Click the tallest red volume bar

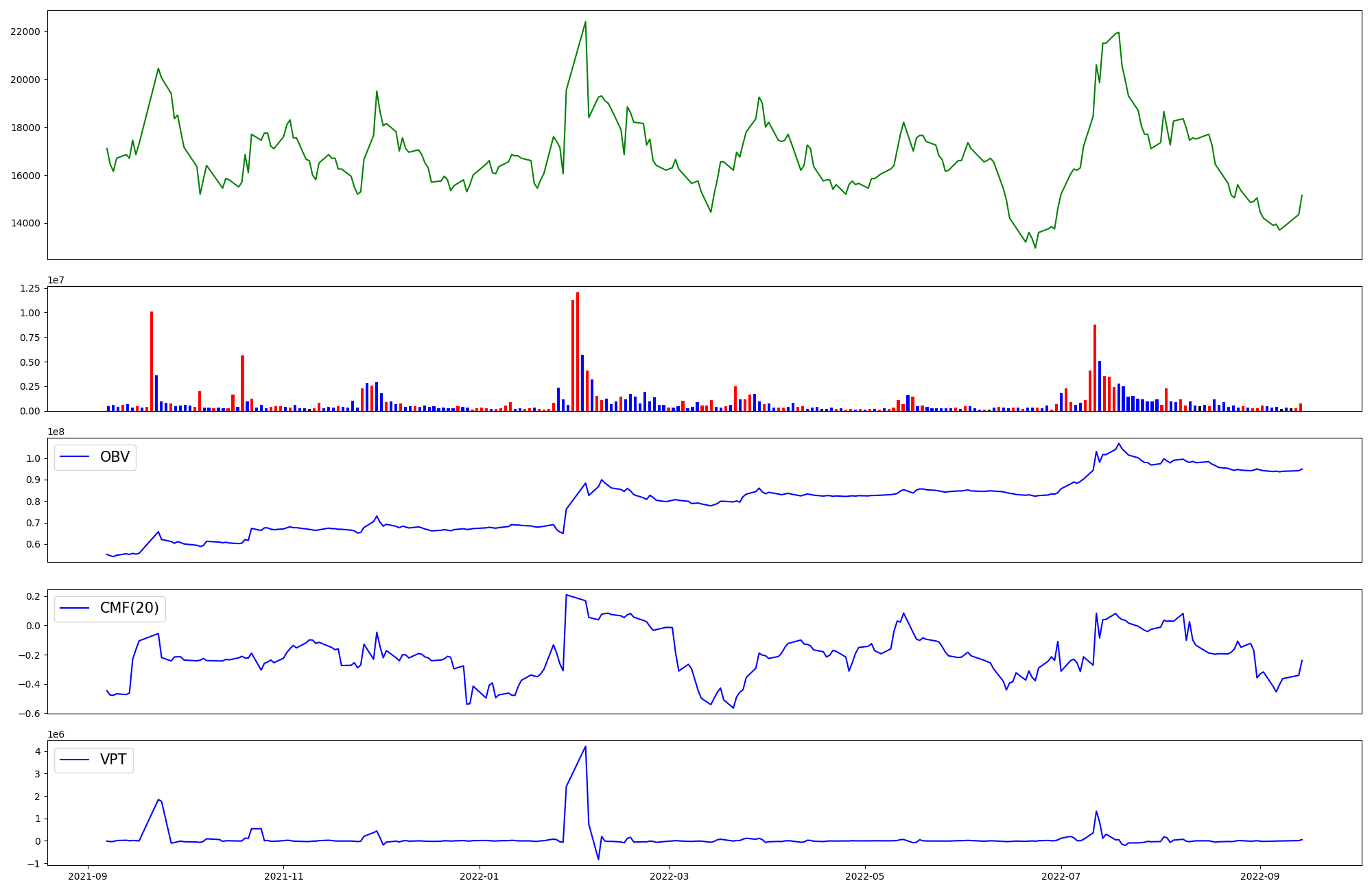578,351
